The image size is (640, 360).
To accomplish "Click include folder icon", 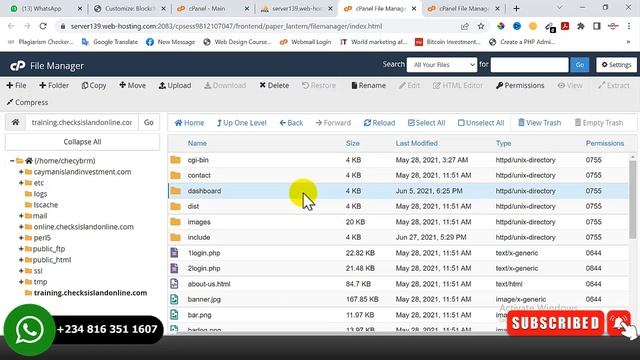I will tap(176, 237).
